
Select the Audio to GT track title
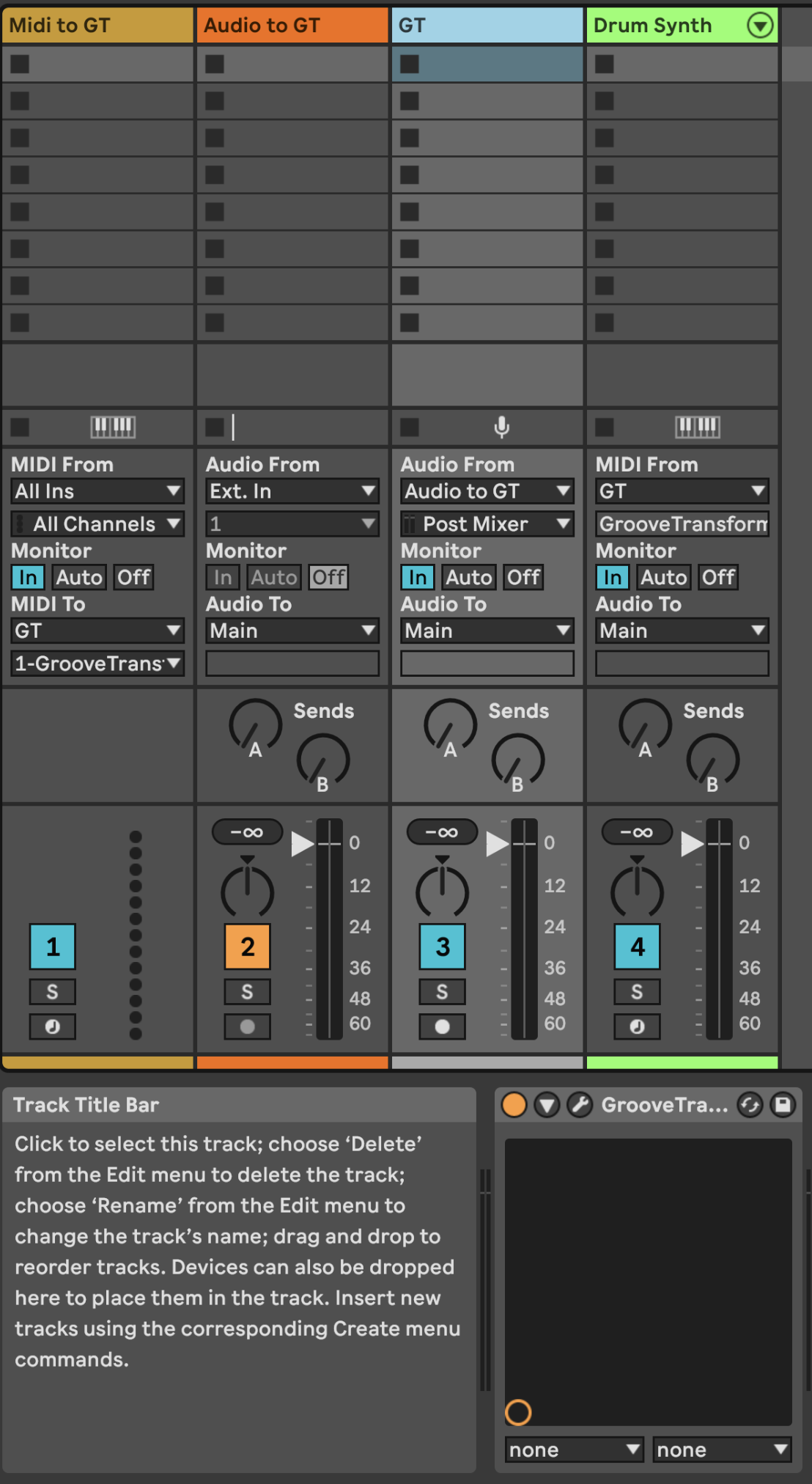[292, 26]
